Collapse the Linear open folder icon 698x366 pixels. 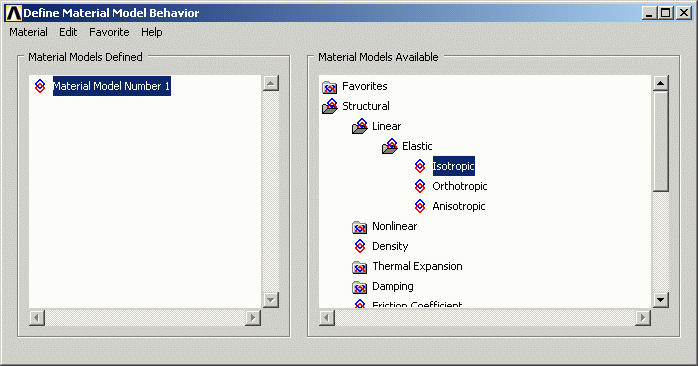pyautogui.click(x=360, y=126)
